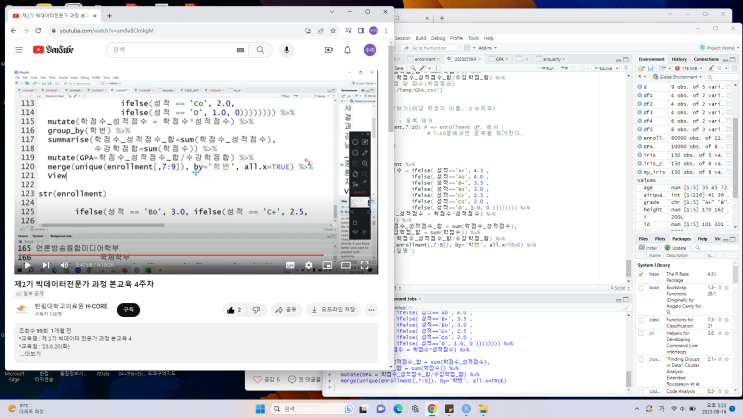The image size is (743, 418).
Task: Switch to the GPA source tab
Action: coord(499,59)
